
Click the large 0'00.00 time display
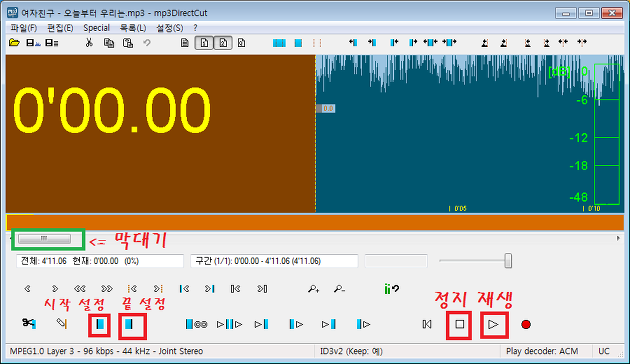pos(112,110)
